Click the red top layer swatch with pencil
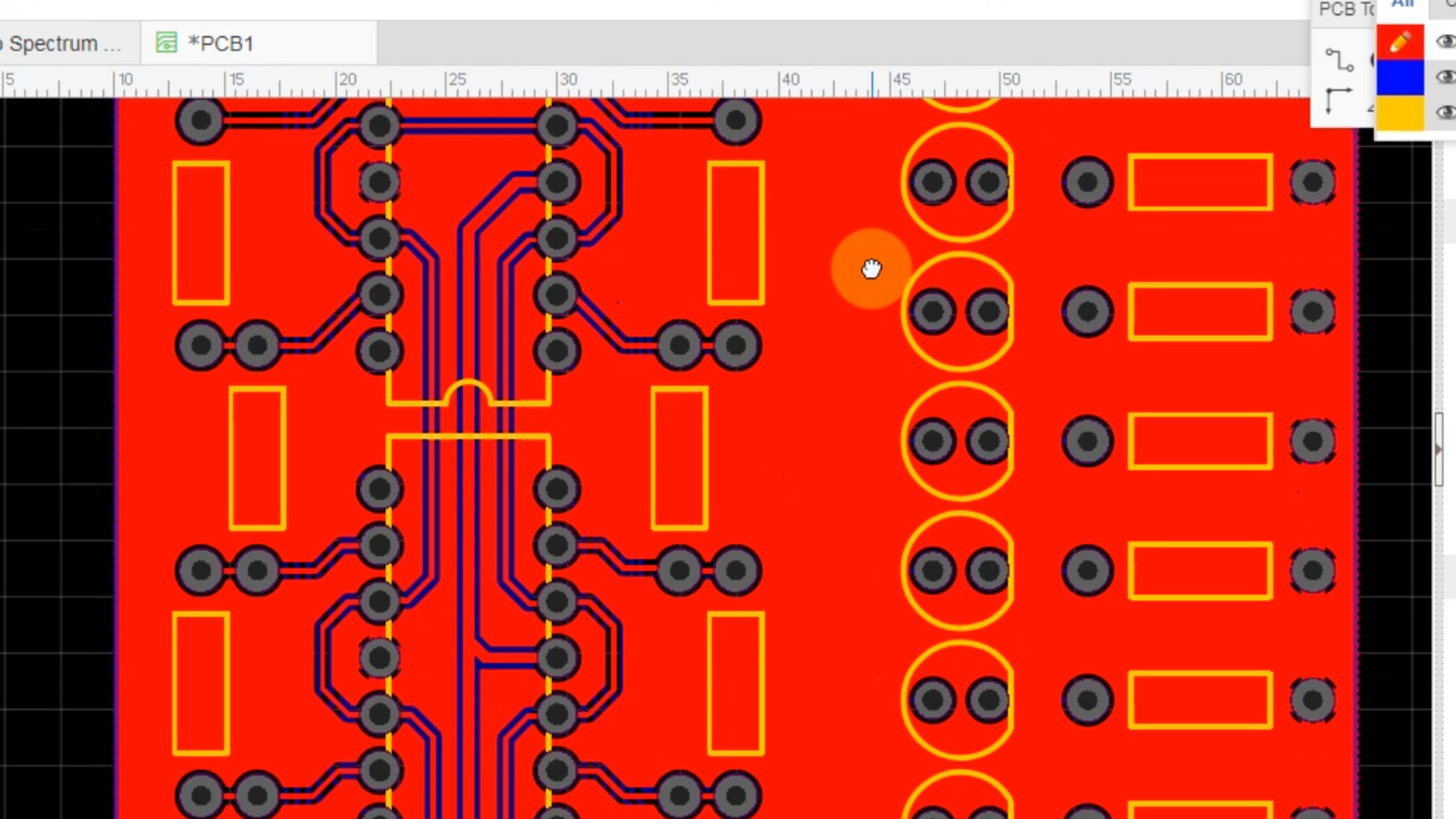 click(x=1400, y=42)
